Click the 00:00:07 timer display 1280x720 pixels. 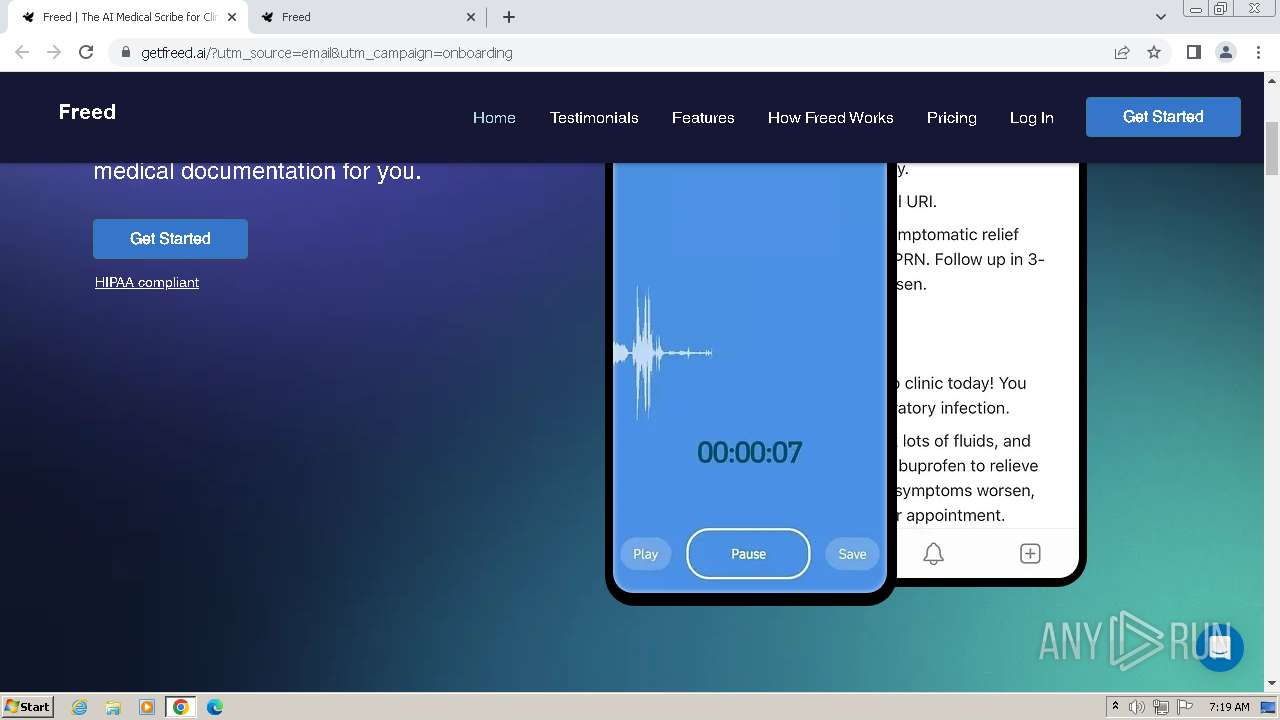pyautogui.click(x=749, y=453)
